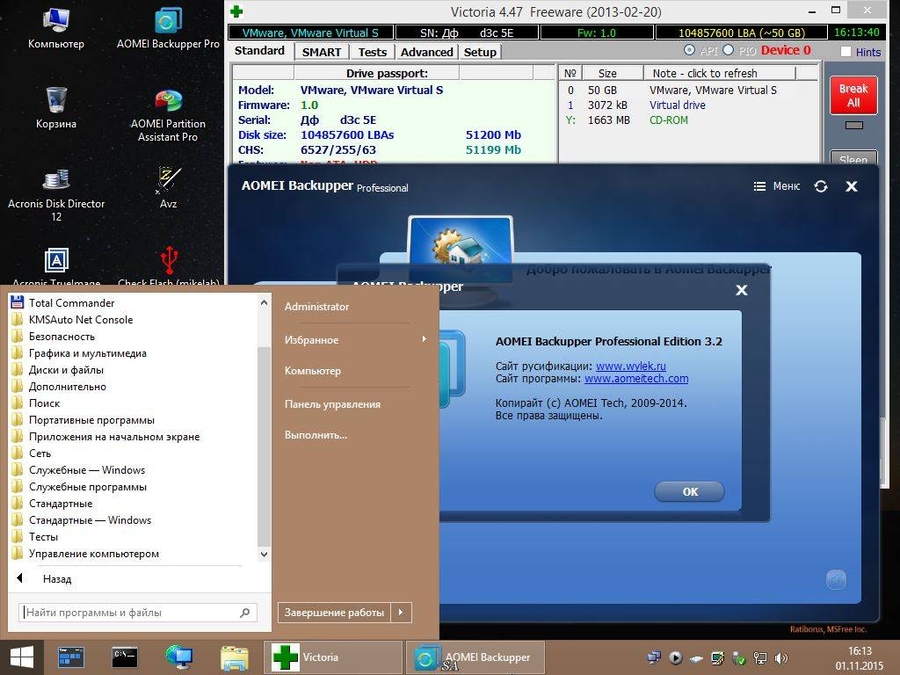Open File Explorer from the taskbar
Screen dimensions: 900x675
coord(234,657)
